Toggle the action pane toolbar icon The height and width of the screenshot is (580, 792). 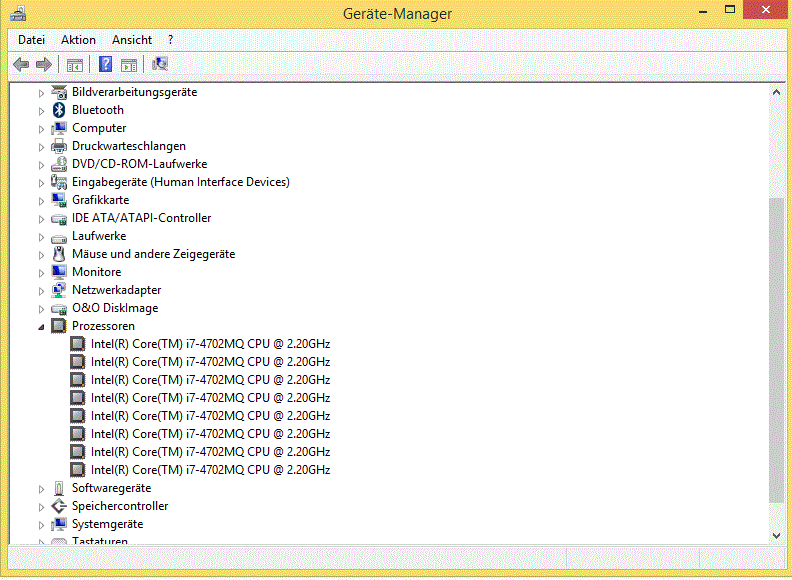pos(129,65)
